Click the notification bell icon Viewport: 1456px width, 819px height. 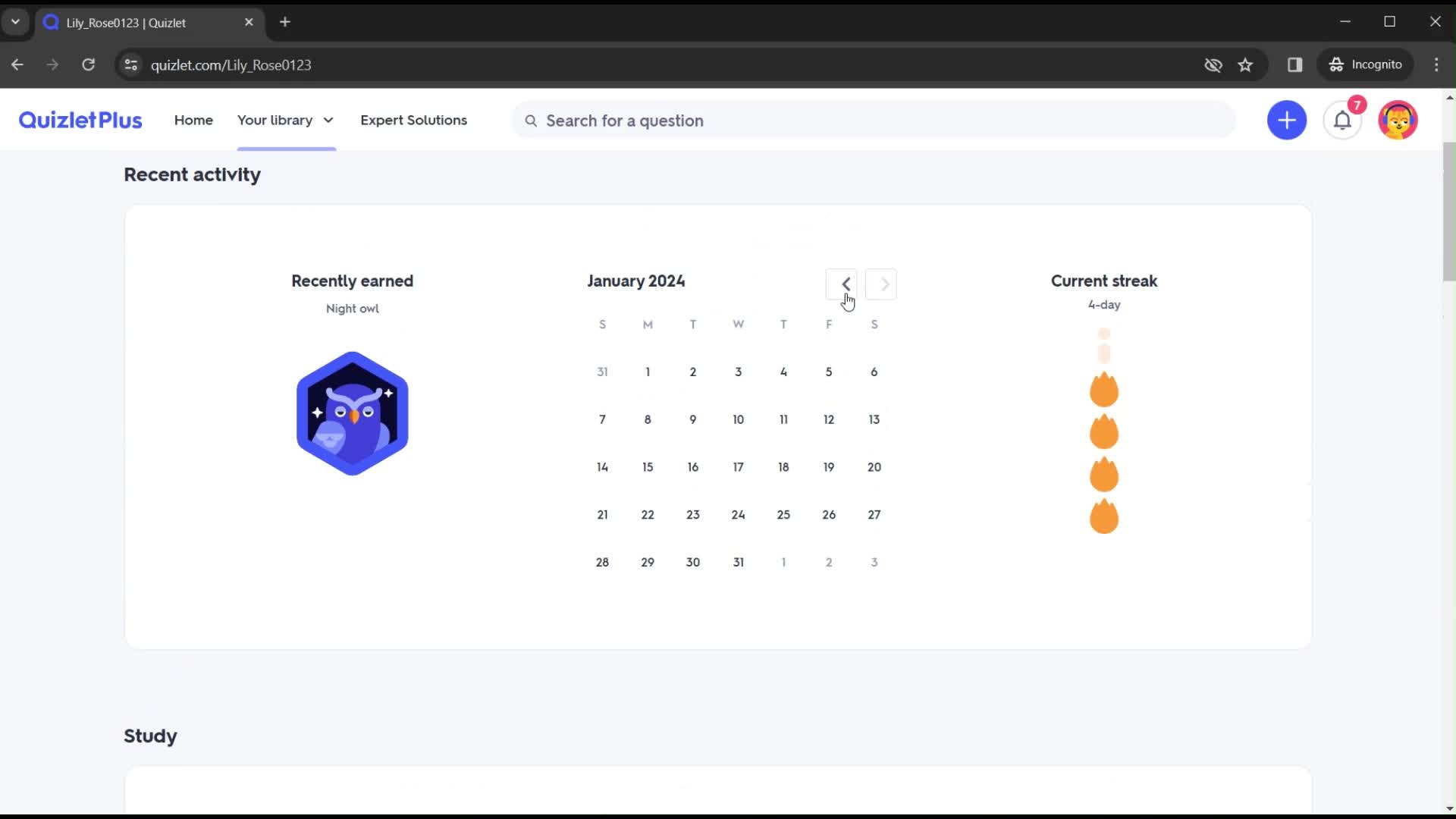tap(1343, 120)
